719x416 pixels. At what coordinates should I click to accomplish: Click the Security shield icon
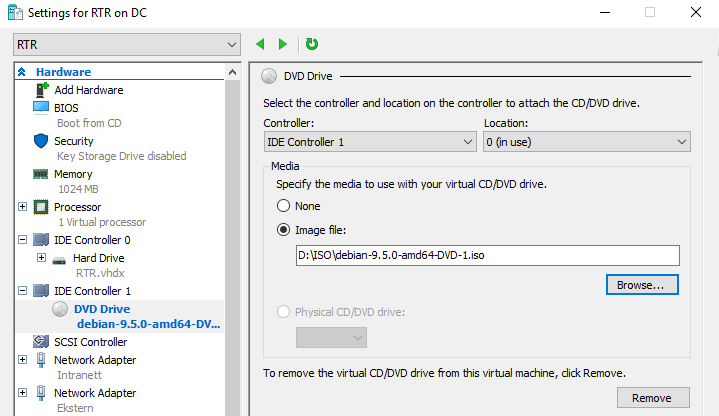click(x=41, y=141)
